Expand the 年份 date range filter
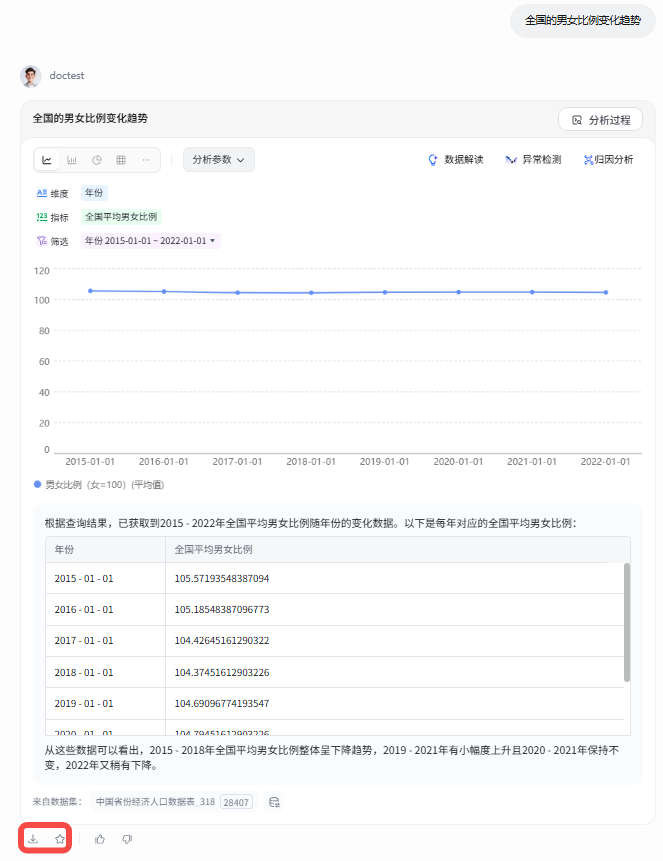Viewport: 663px width, 861px height. pyautogui.click(x=150, y=241)
